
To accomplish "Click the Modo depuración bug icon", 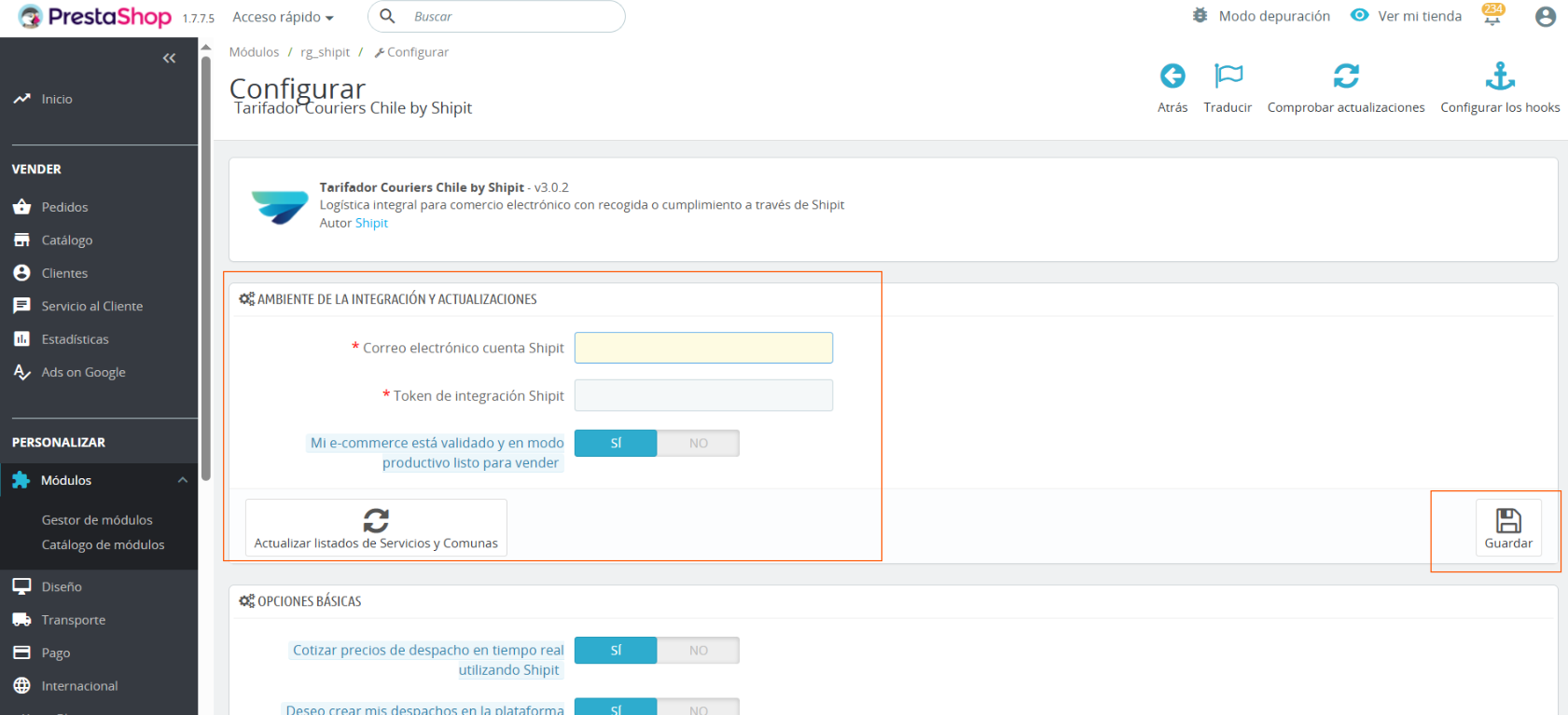I will pos(1200,15).
